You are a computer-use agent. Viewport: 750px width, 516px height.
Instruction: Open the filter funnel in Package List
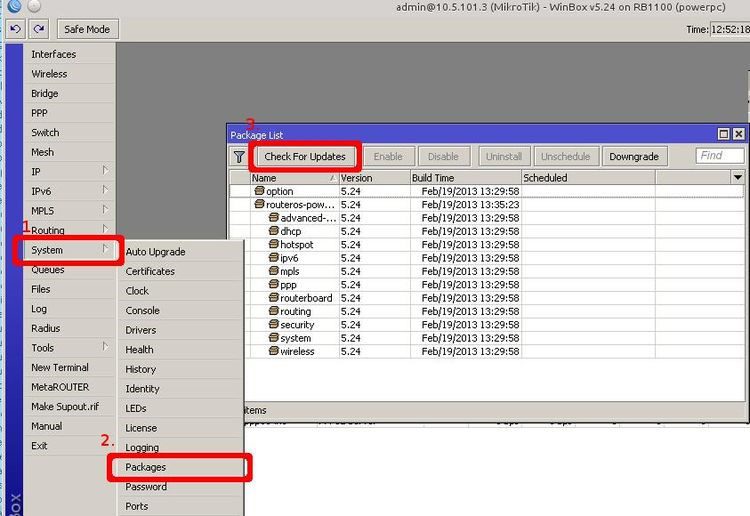[239, 157]
